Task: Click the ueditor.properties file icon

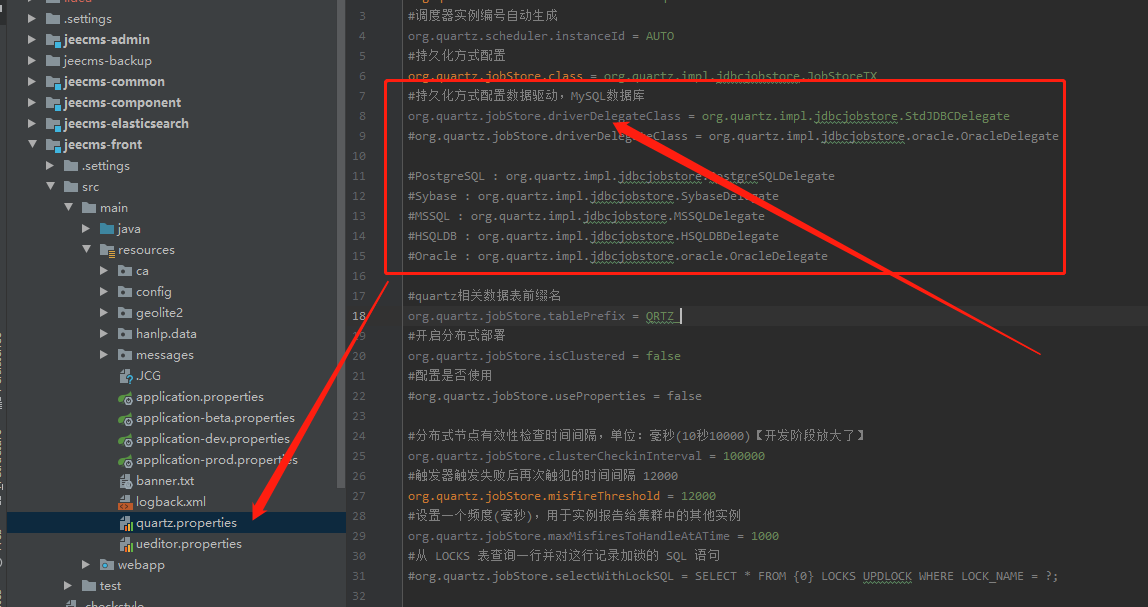Action: pos(126,544)
